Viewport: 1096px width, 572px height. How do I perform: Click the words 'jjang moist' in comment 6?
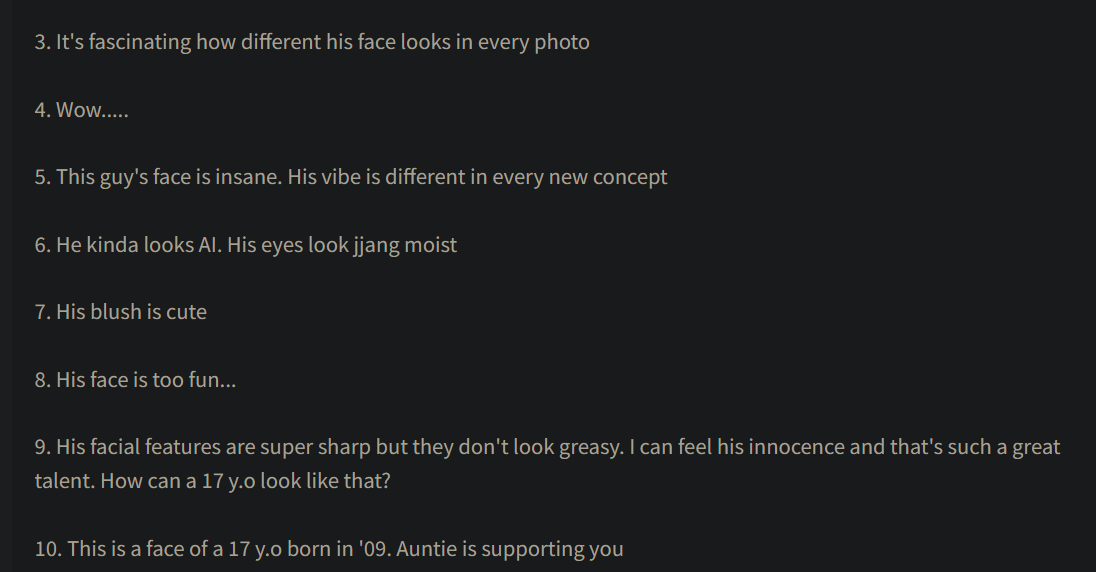405,245
